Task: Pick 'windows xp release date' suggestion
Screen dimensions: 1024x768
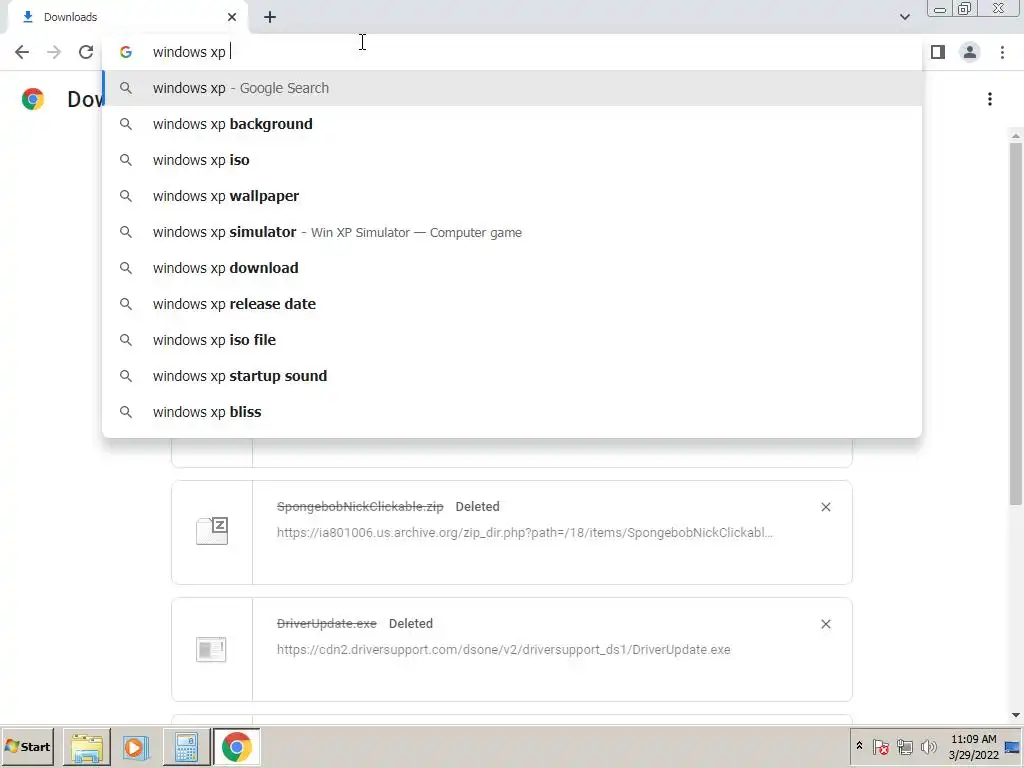Action: tap(512, 304)
